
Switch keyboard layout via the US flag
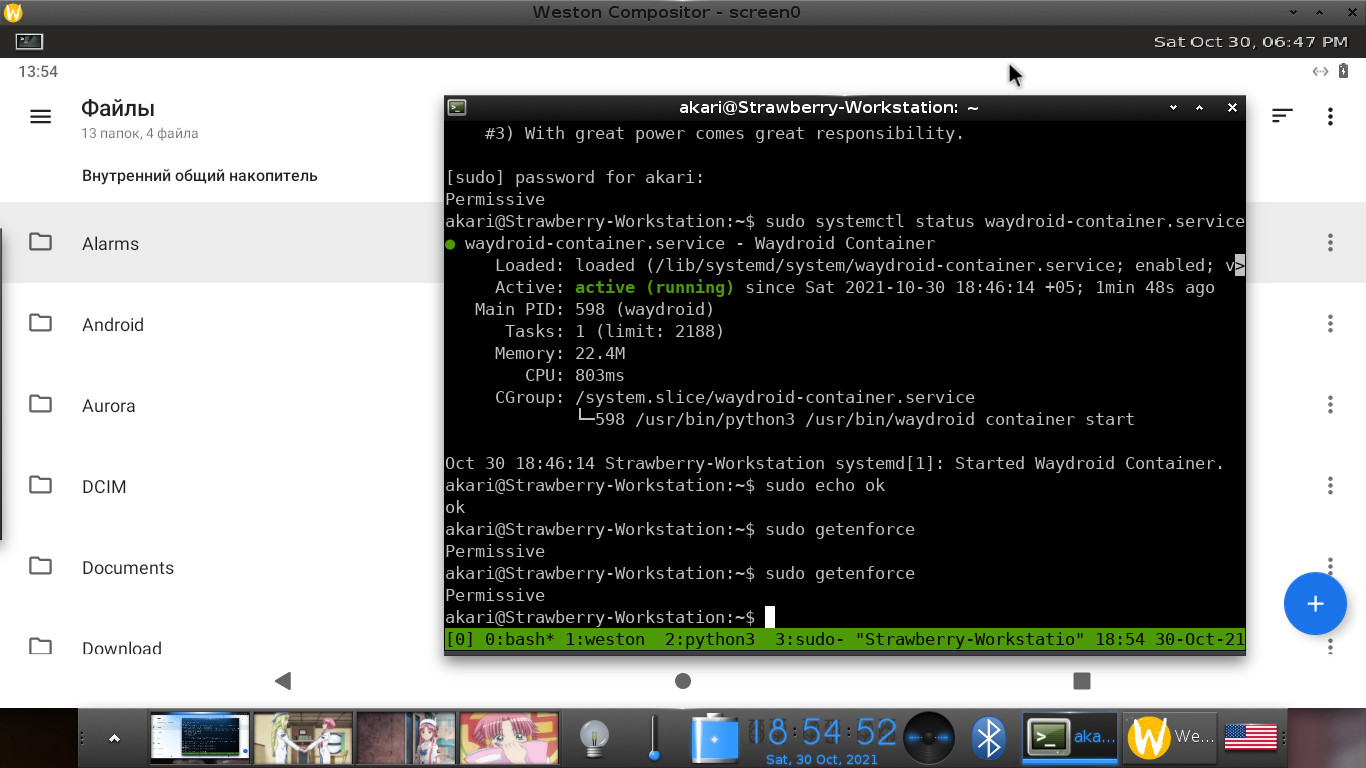click(x=1250, y=737)
